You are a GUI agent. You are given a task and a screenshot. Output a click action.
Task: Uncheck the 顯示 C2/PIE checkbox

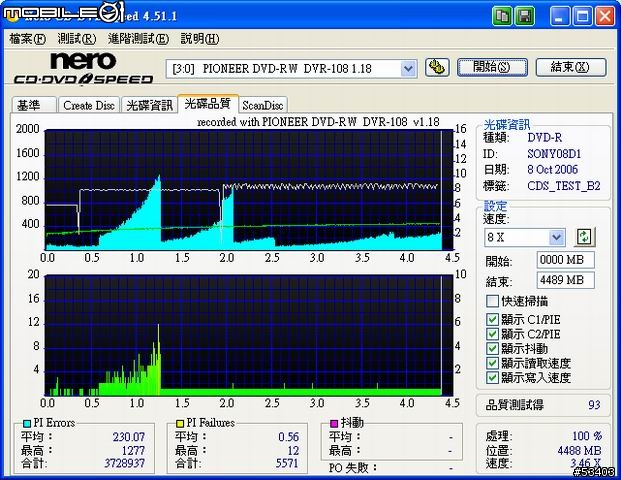(492, 334)
